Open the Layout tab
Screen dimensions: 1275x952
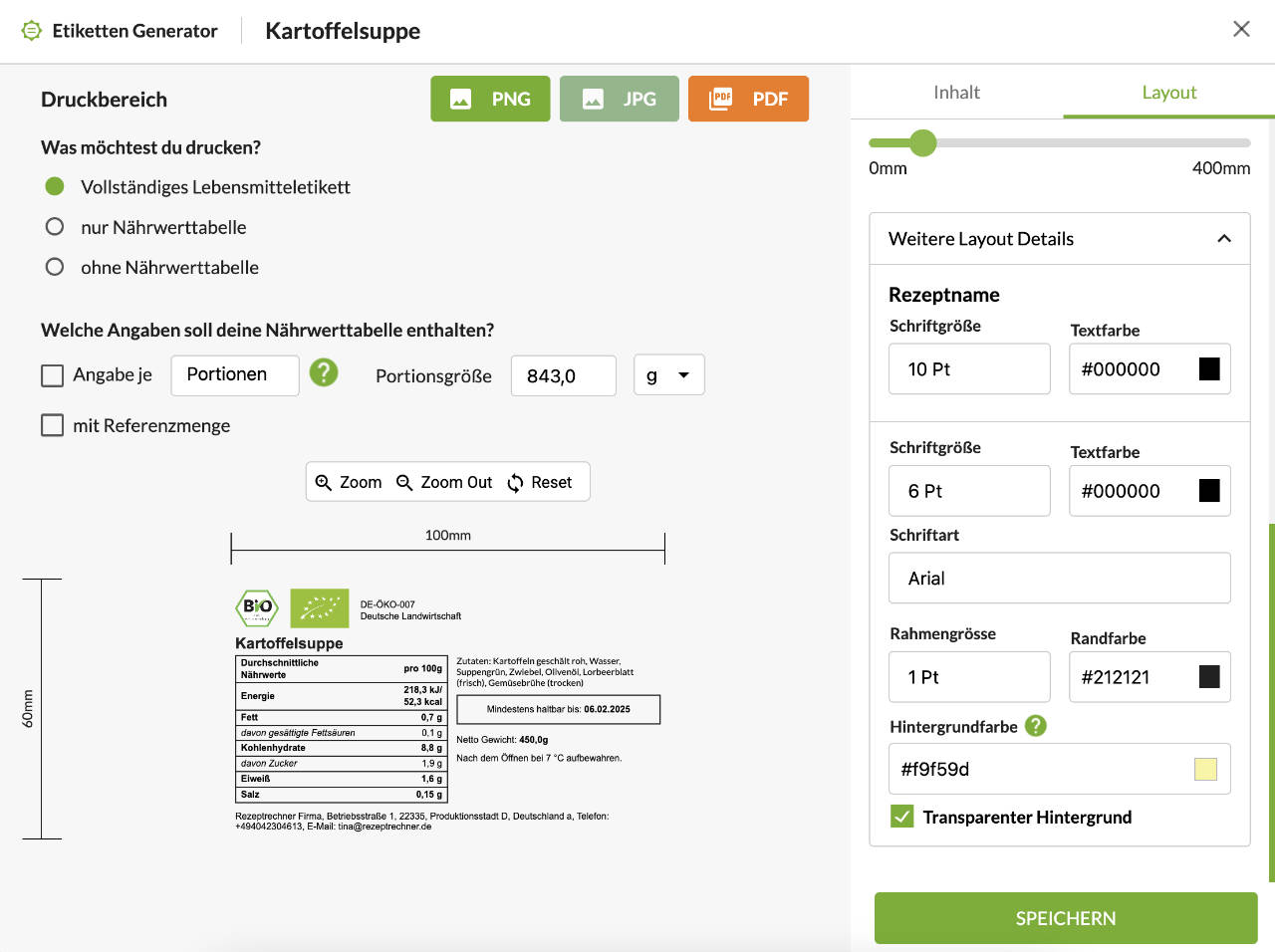(x=1167, y=92)
